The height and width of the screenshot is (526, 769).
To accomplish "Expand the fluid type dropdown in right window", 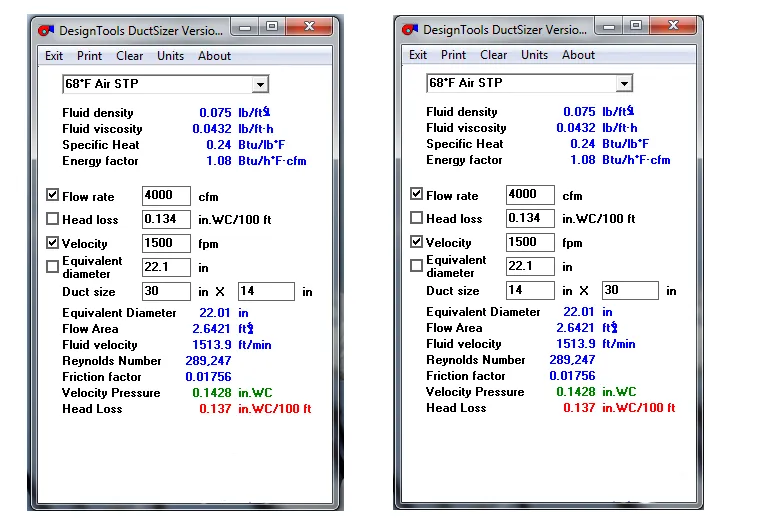I will [624, 84].
